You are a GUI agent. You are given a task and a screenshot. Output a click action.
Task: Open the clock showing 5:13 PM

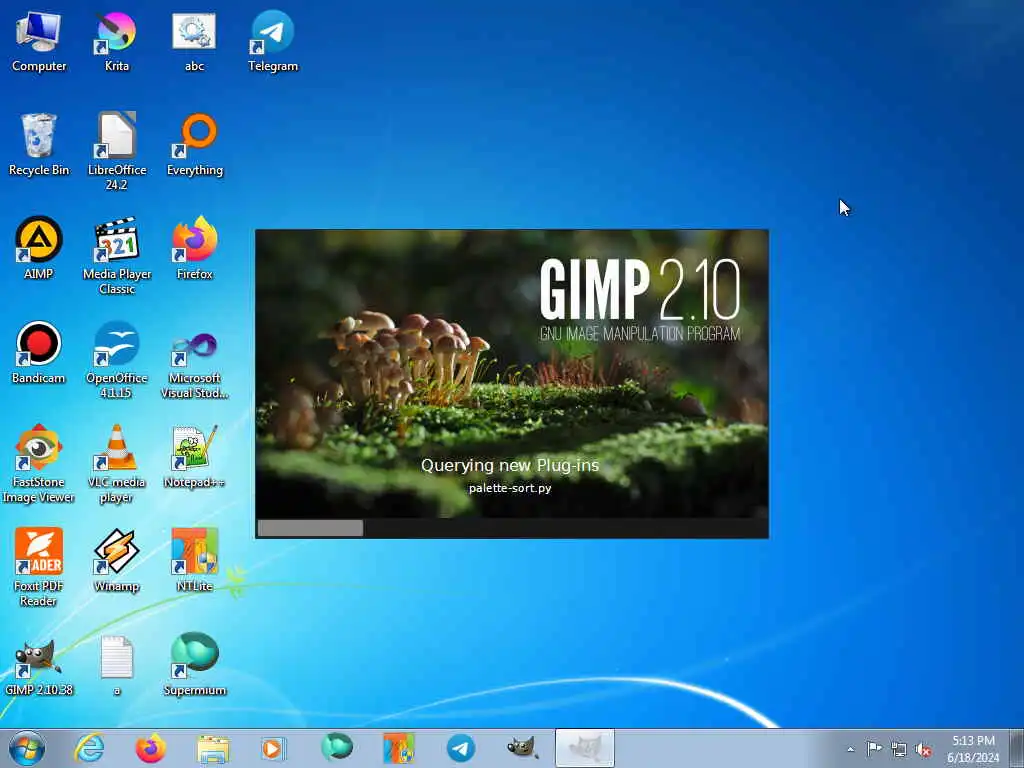click(x=973, y=749)
